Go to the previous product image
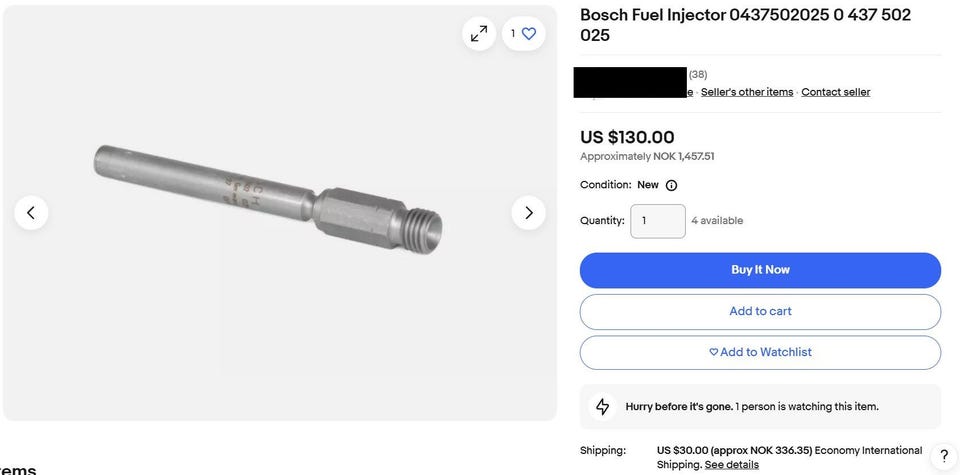The width and height of the screenshot is (960, 475). 31,212
